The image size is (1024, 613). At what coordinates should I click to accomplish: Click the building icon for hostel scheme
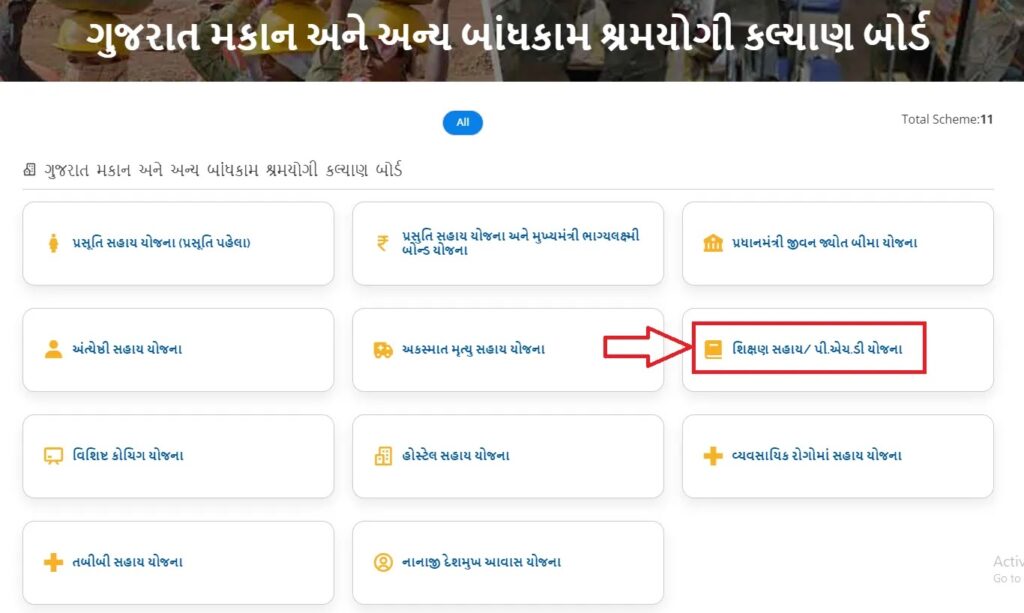[x=383, y=456]
